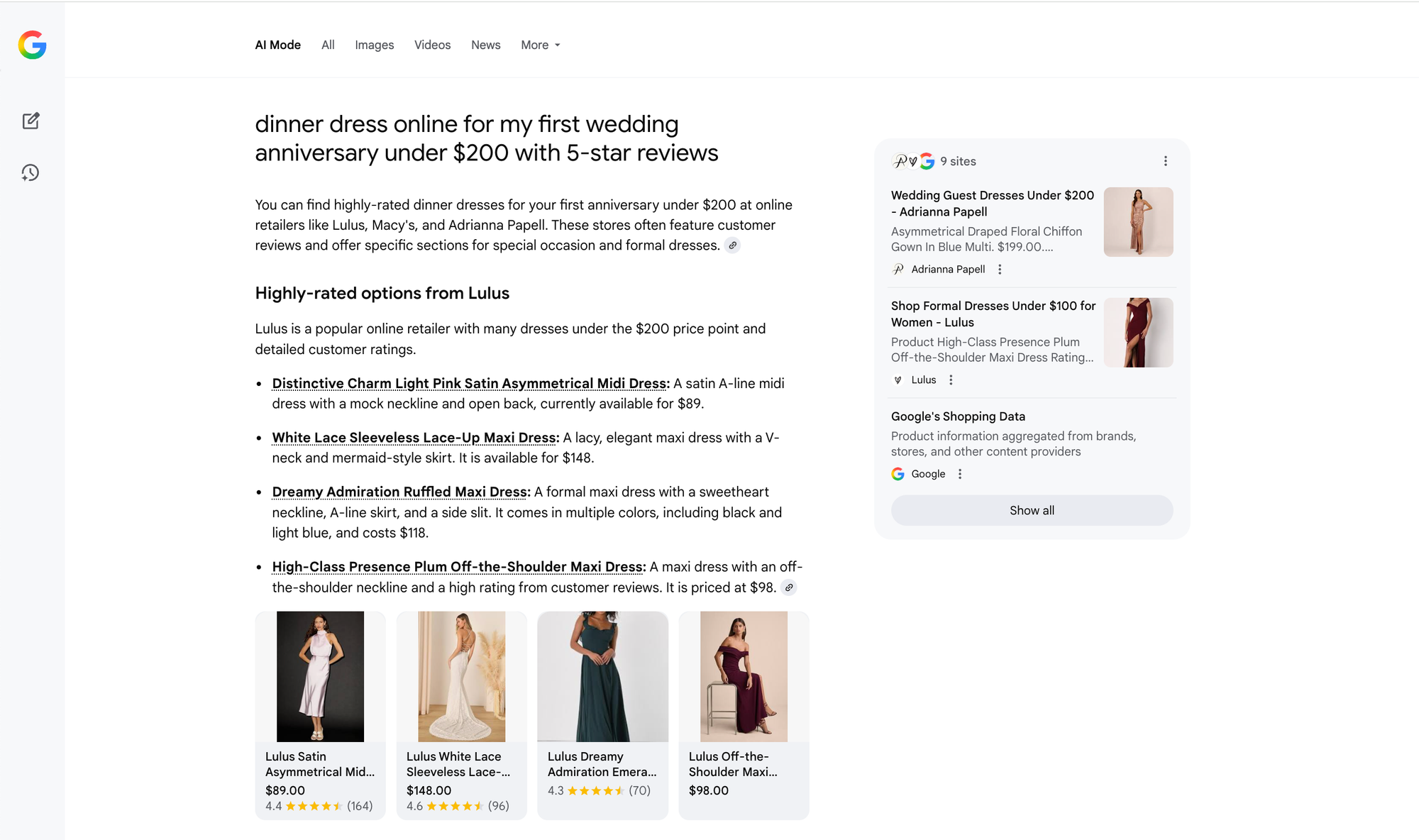Open the citation chip after the $98 price

(x=788, y=587)
